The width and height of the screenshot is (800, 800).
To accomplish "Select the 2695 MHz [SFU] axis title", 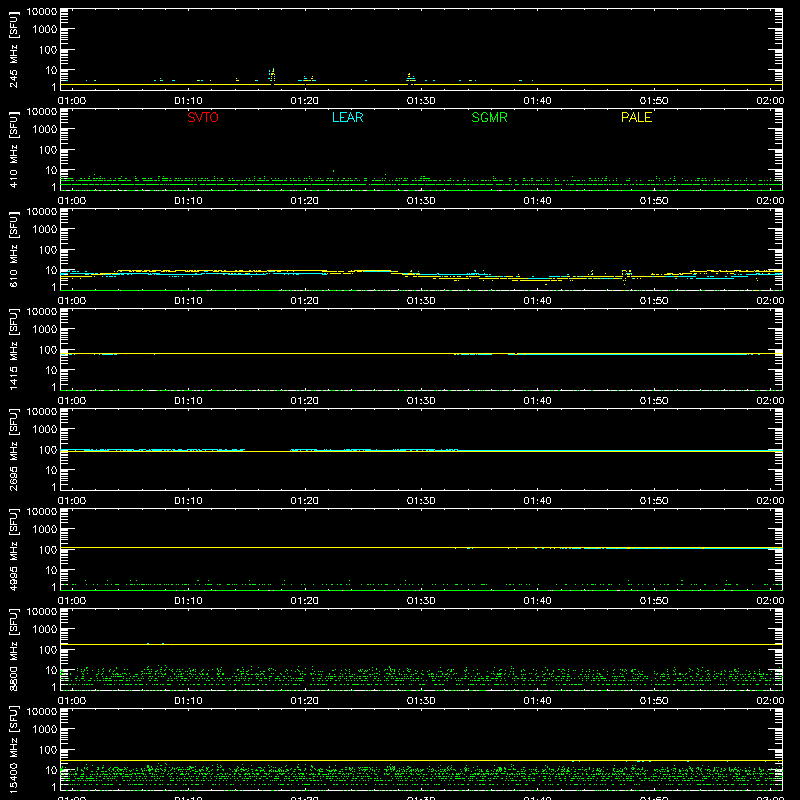I will click(14, 449).
